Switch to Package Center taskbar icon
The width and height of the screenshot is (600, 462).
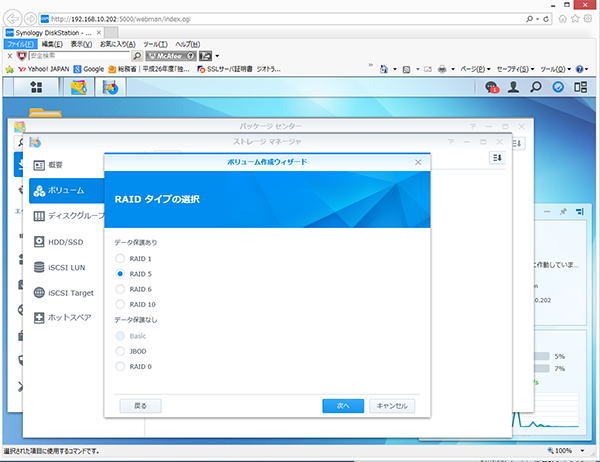tap(78, 87)
